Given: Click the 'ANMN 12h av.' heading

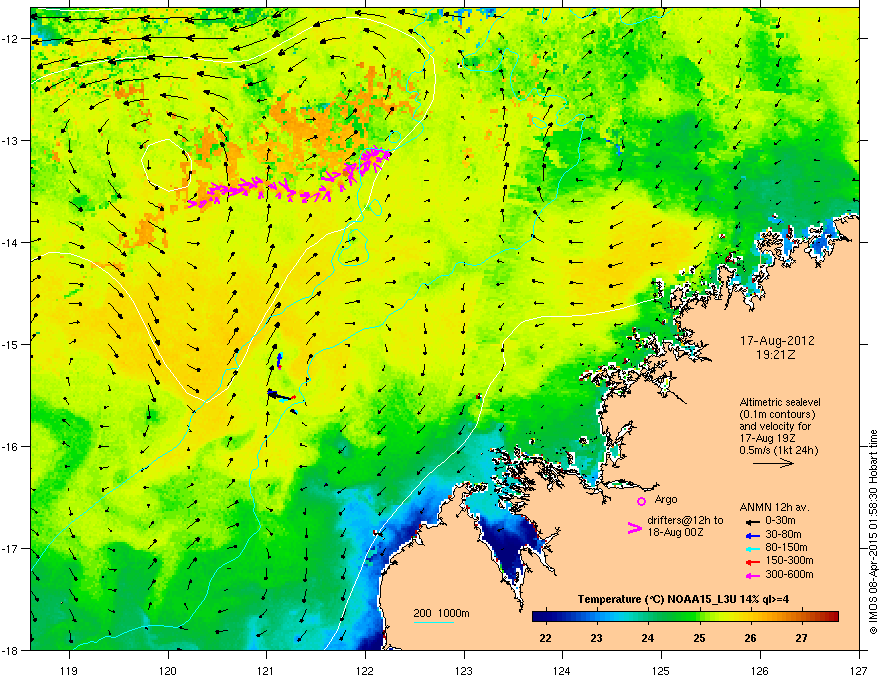Looking at the screenshot, I should (x=774, y=507).
